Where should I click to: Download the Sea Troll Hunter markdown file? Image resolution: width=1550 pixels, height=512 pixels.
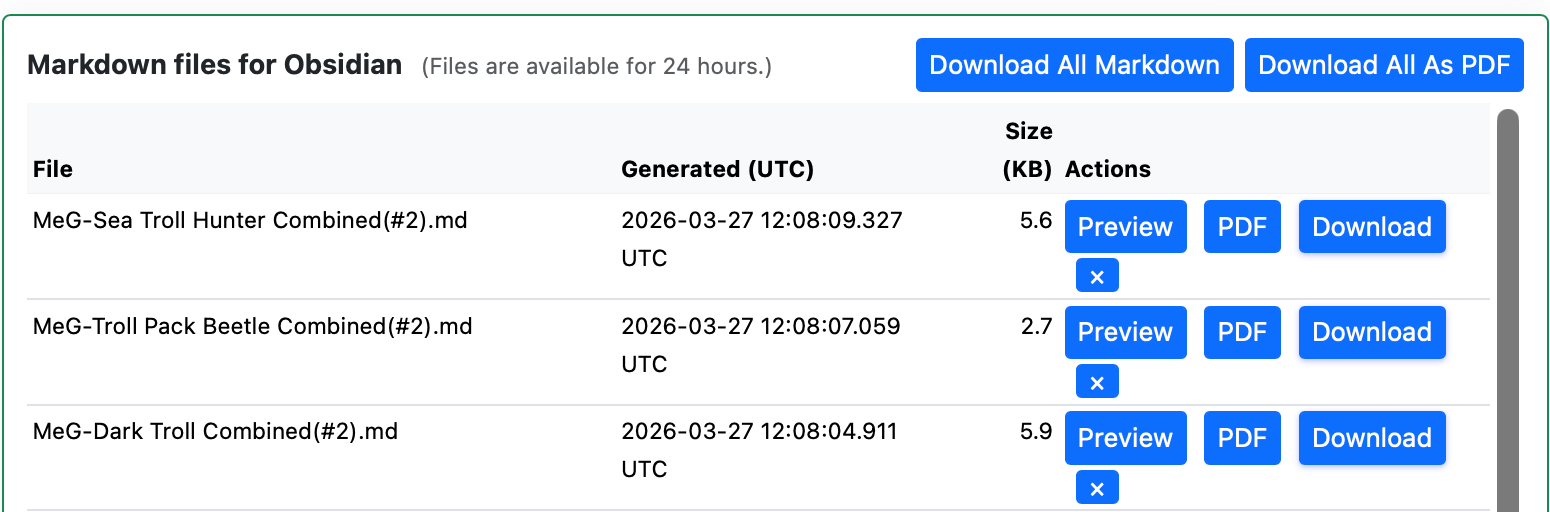pos(1372,227)
